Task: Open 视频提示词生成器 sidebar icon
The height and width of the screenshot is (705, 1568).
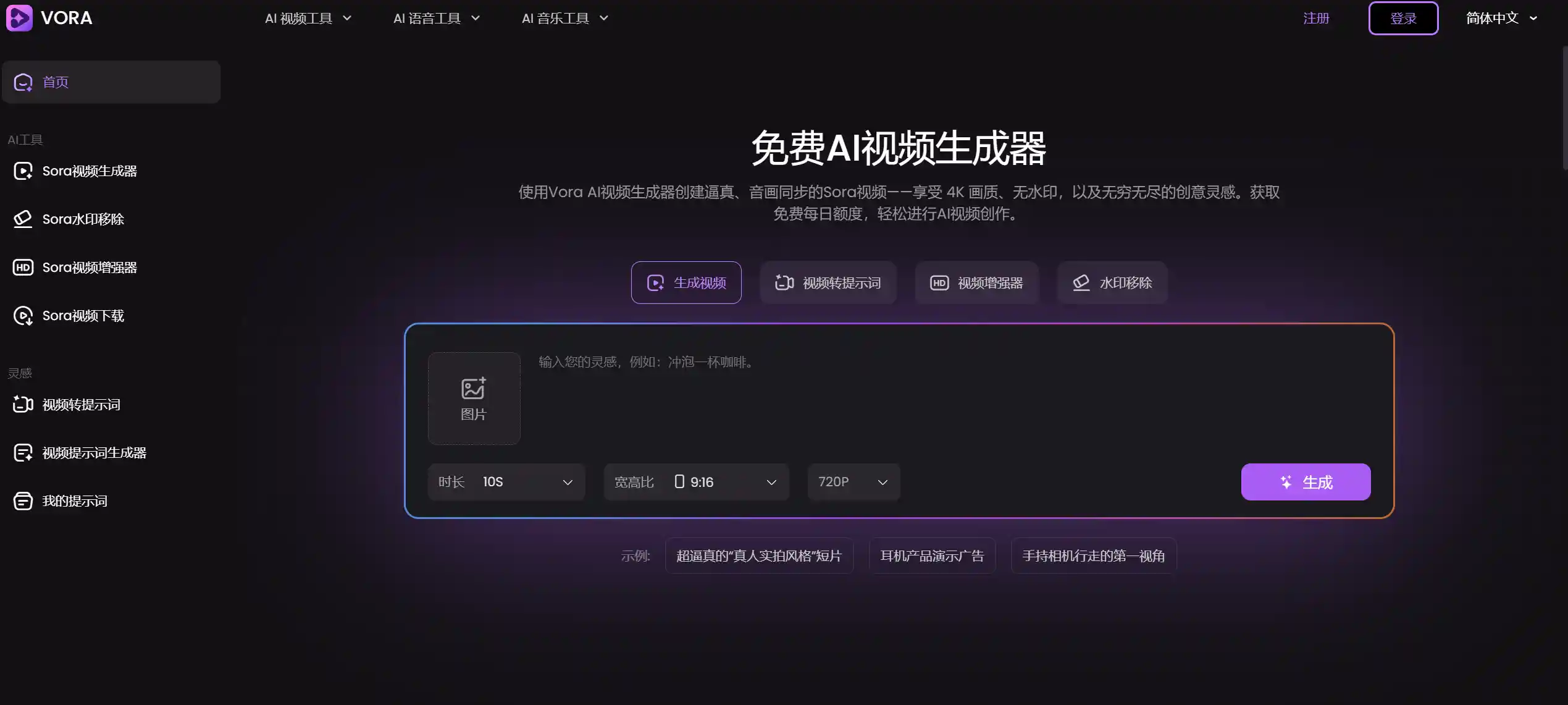Action: [23, 453]
